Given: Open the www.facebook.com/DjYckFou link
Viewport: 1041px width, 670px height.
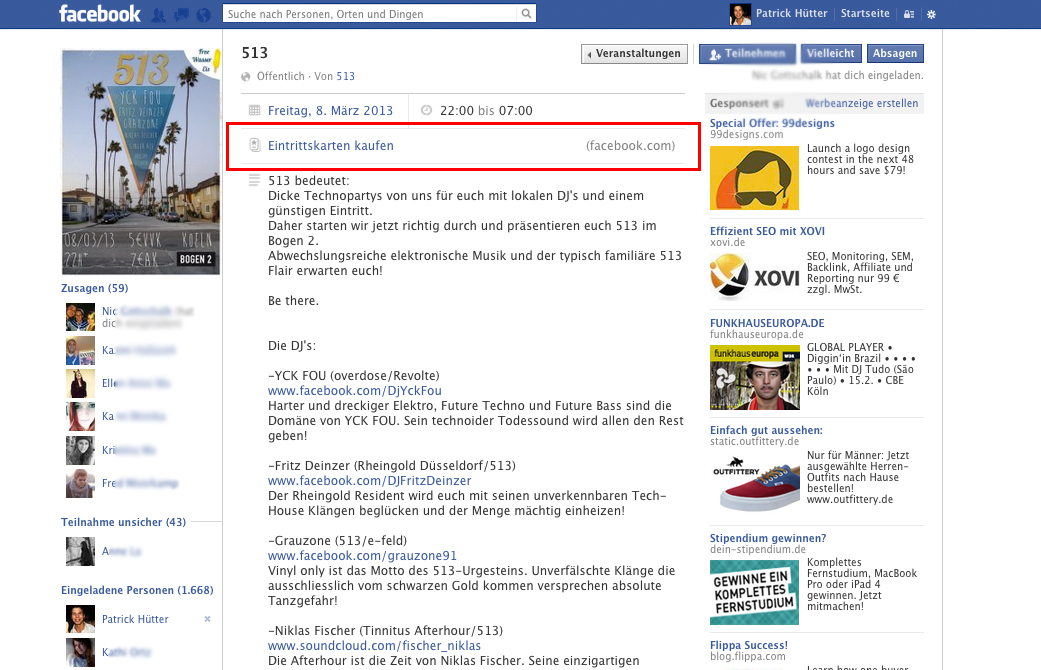Looking at the screenshot, I should click(354, 391).
